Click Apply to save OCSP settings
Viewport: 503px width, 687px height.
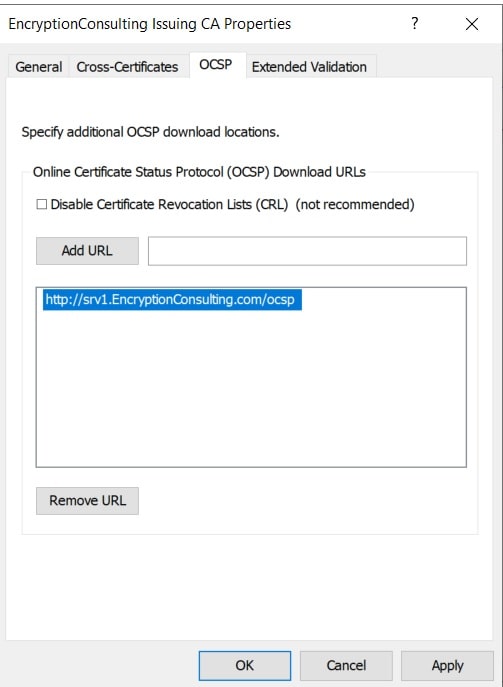click(x=447, y=666)
